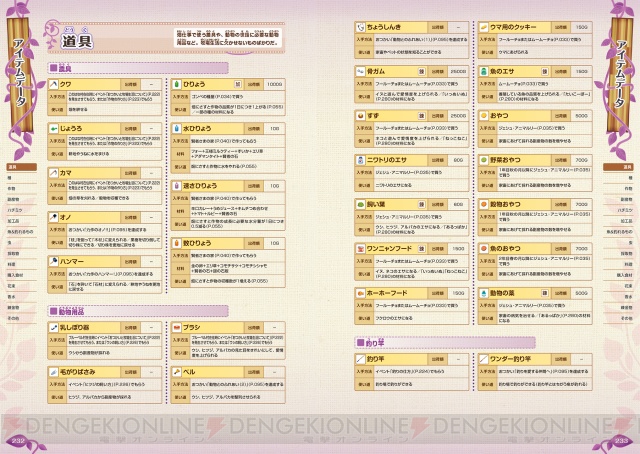Open the その他 tab in page 232 index

coord(22,318)
